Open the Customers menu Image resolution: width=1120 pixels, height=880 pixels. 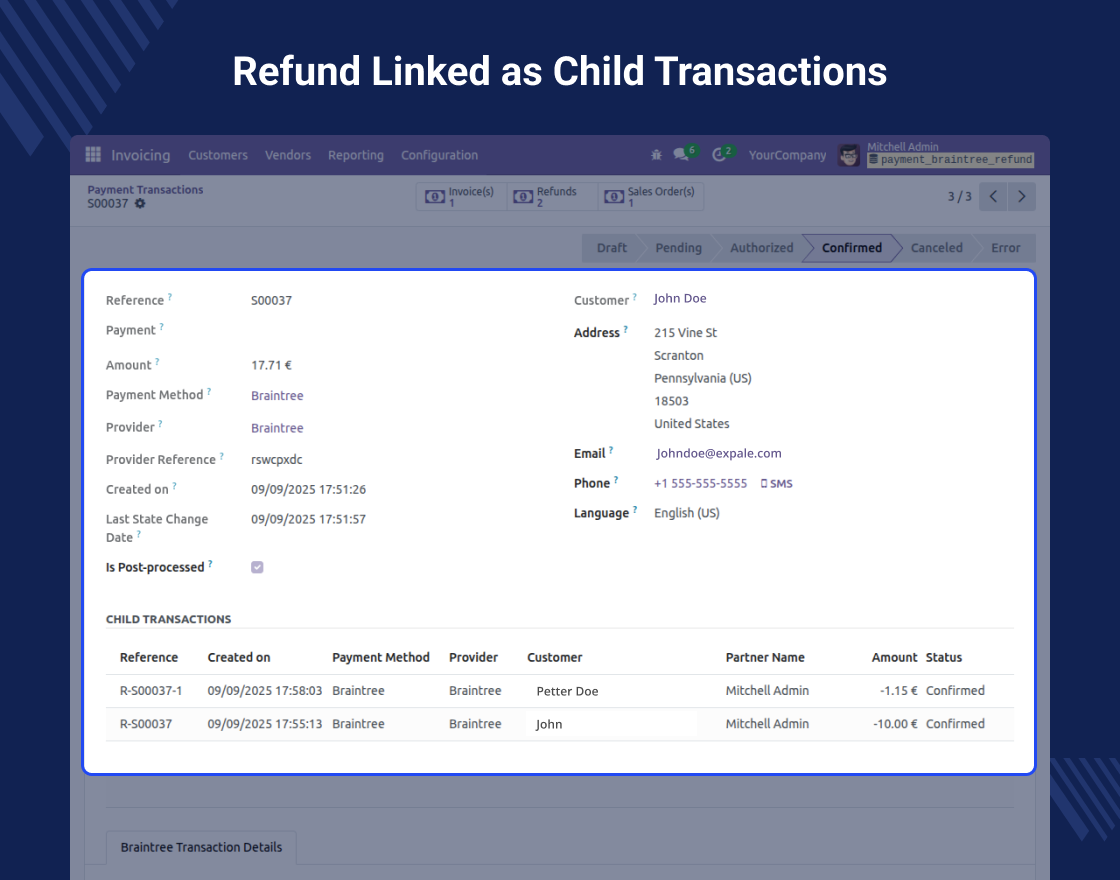tap(218, 155)
